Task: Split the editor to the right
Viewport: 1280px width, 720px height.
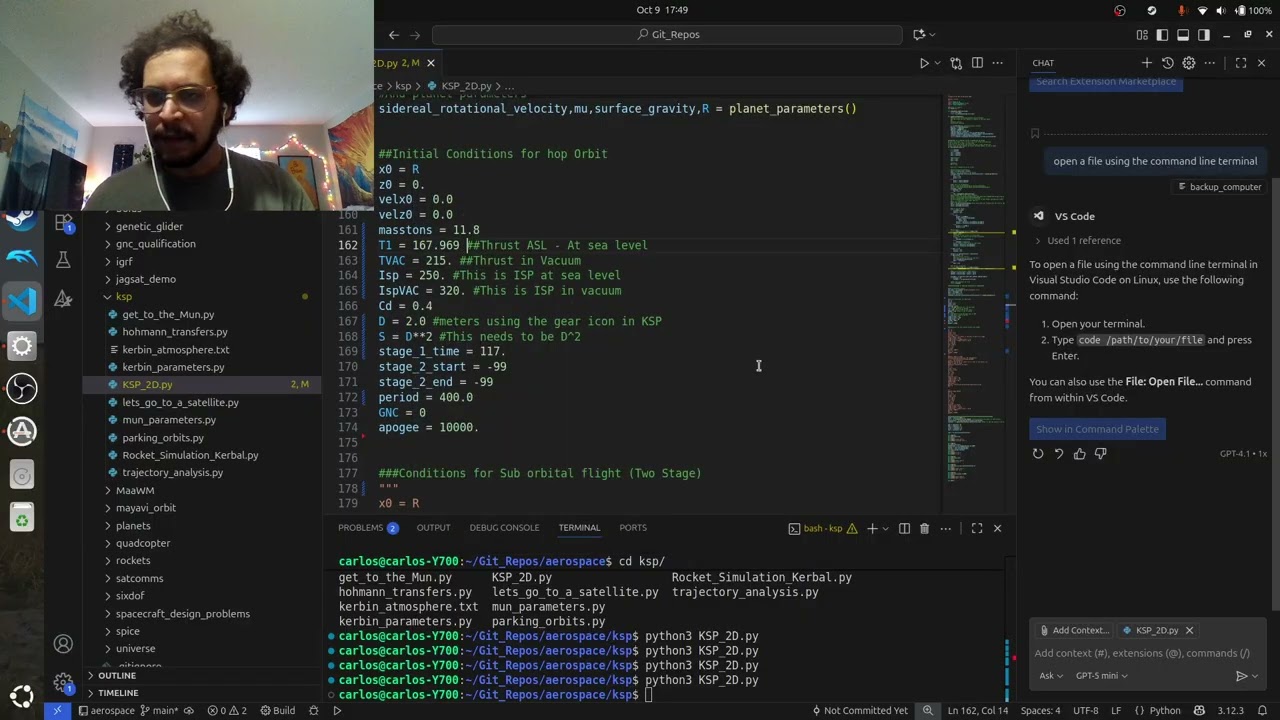Action: (977, 63)
